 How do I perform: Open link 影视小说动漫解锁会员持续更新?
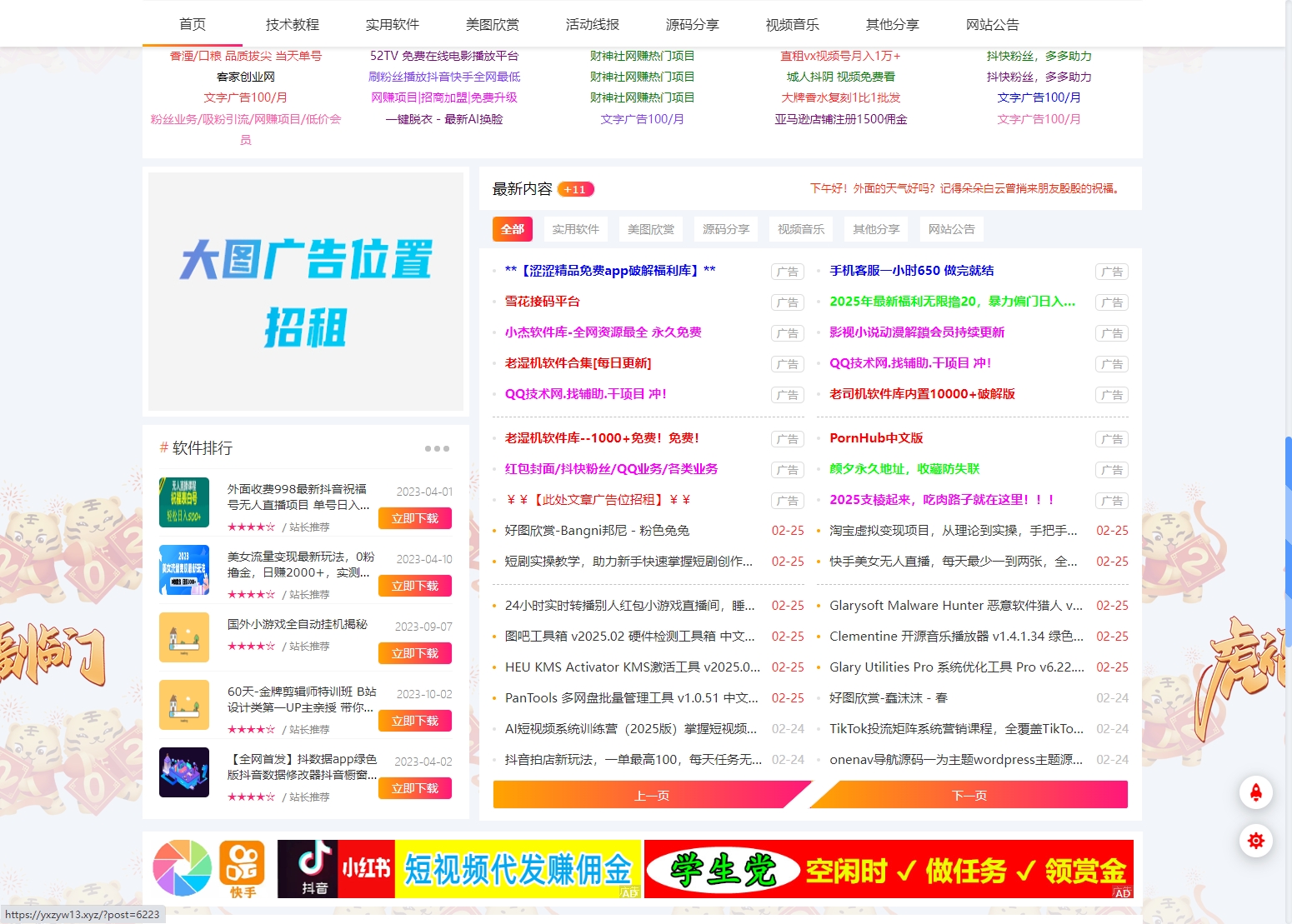[x=917, y=332]
